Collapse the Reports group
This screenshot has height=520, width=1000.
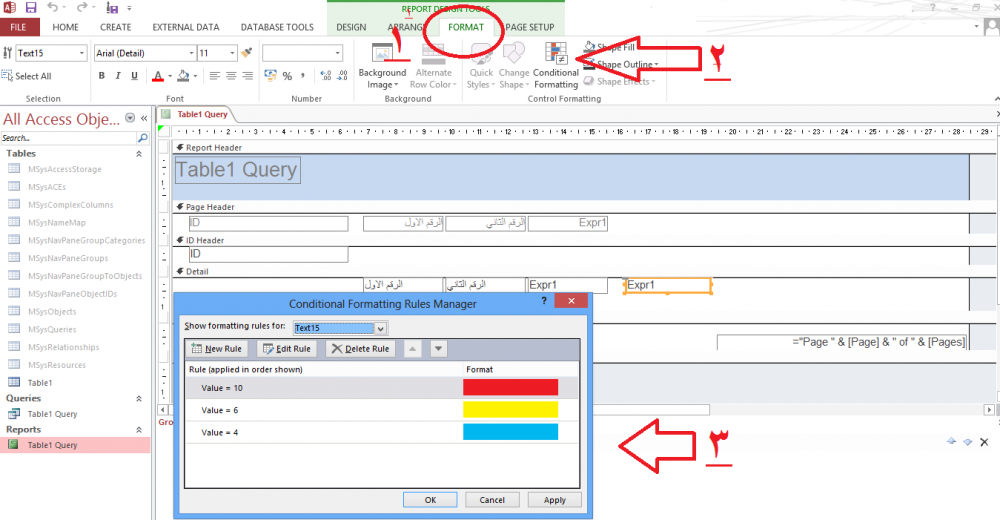click(x=138, y=430)
